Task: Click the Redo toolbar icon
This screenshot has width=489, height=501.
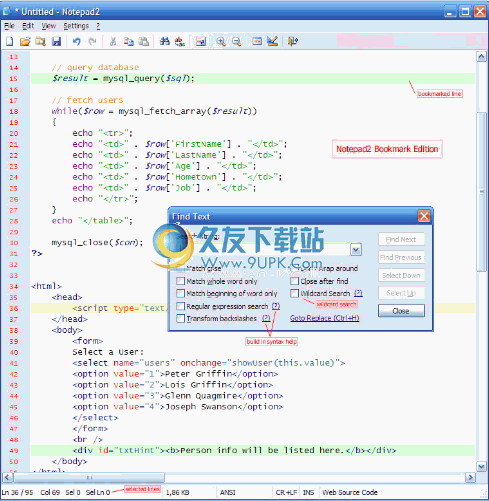Action: coord(92,41)
